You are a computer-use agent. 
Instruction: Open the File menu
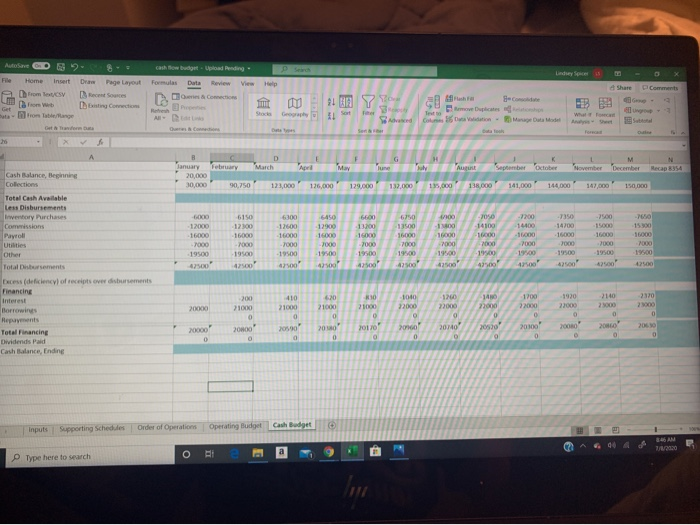[x=6, y=80]
